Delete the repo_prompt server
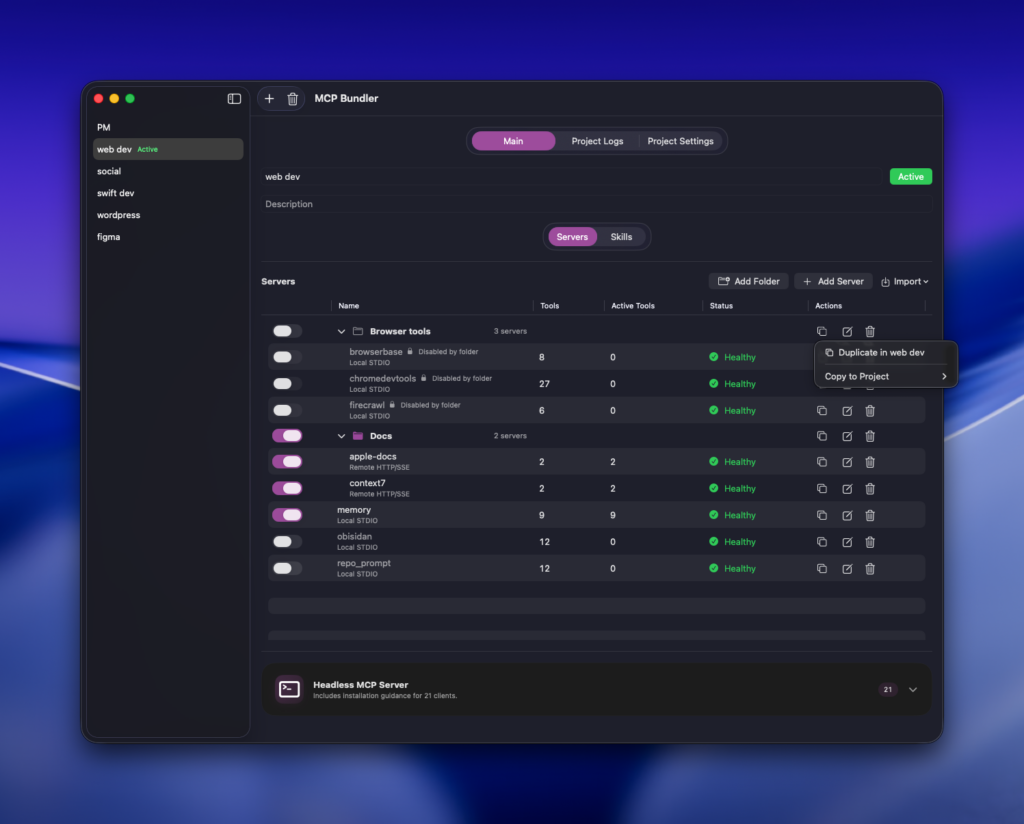Viewport: 1024px width, 824px height. click(x=870, y=569)
